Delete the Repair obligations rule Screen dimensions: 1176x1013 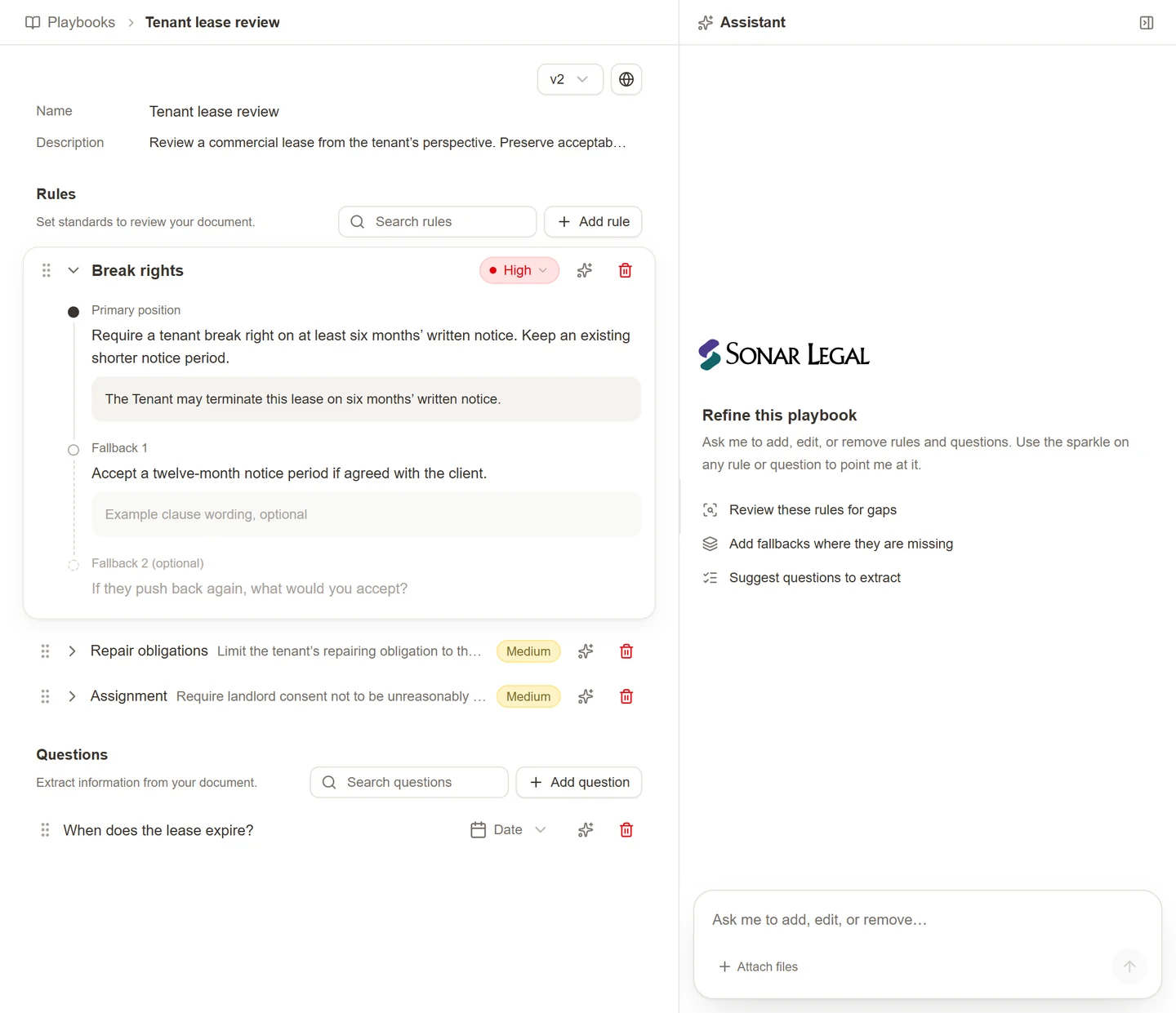(x=626, y=651)
